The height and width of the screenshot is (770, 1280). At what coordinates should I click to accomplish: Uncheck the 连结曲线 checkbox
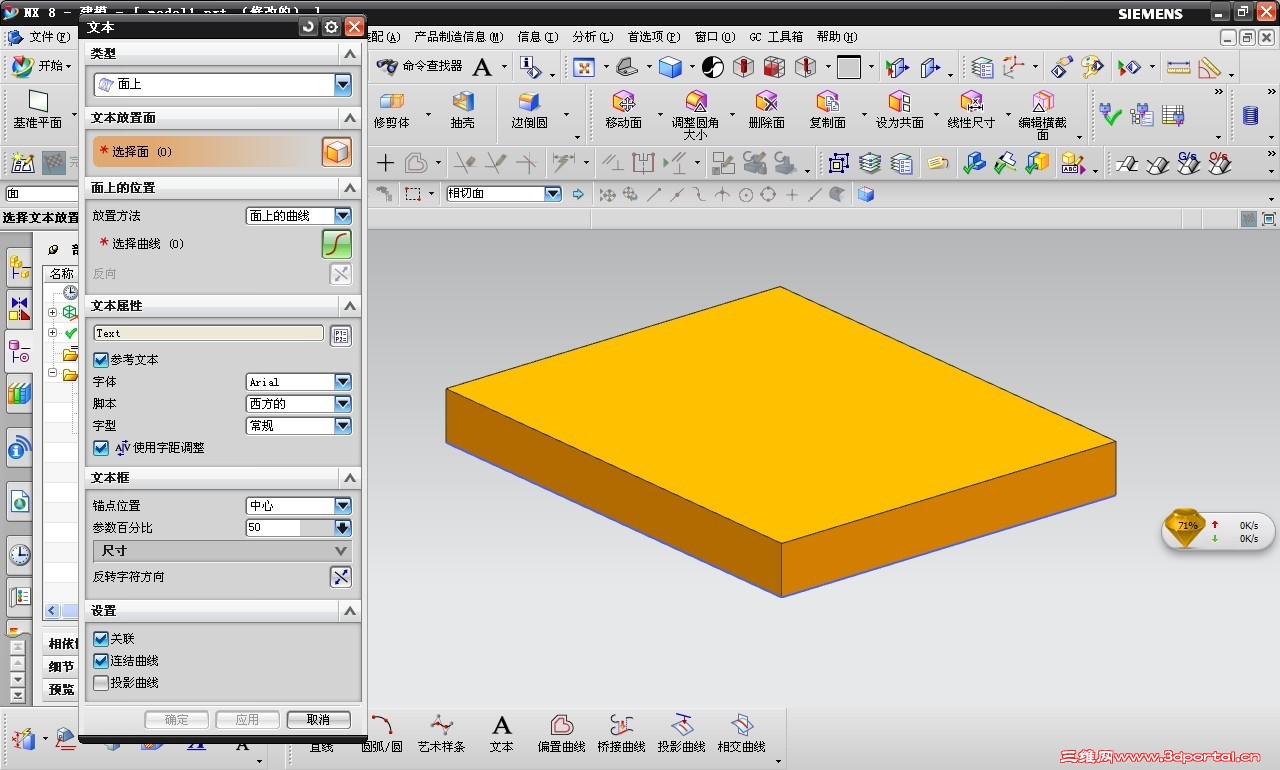coord(100,660)
